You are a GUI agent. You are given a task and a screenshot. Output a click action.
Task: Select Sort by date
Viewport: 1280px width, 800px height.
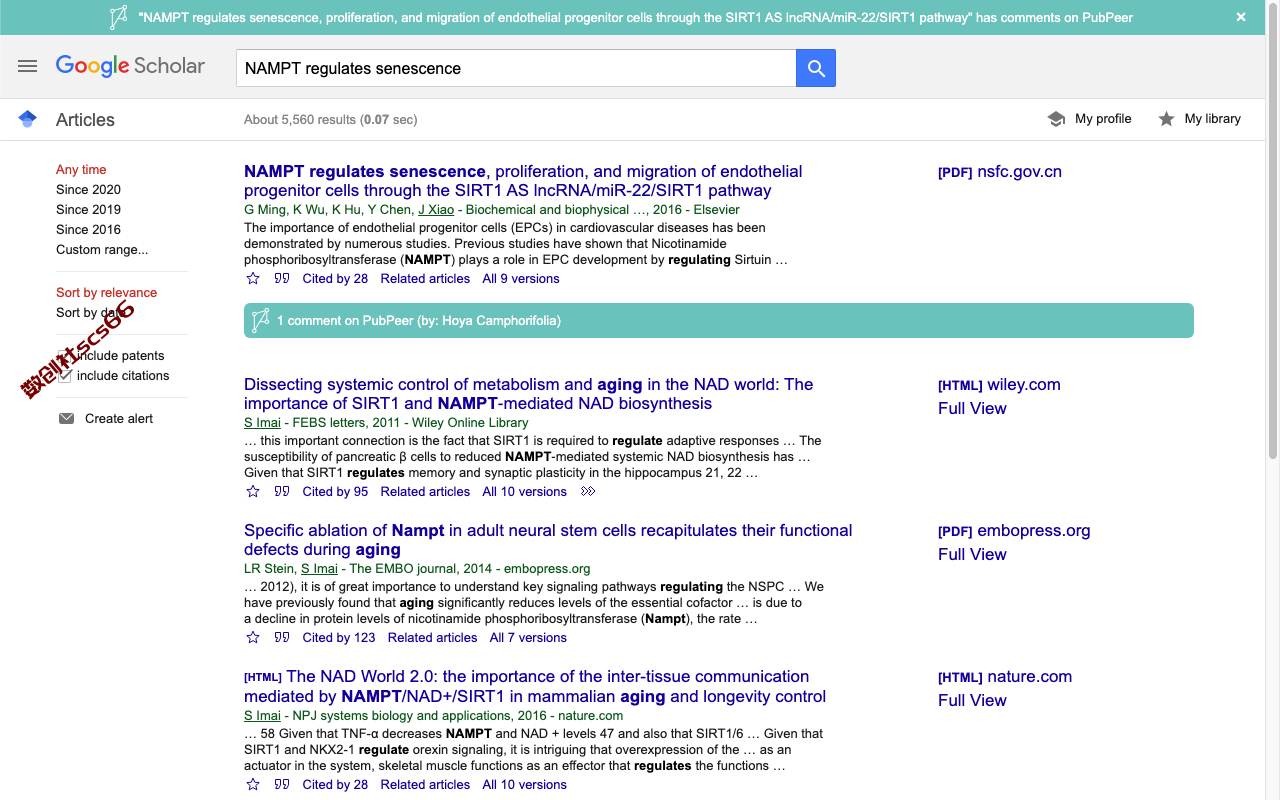94,313
